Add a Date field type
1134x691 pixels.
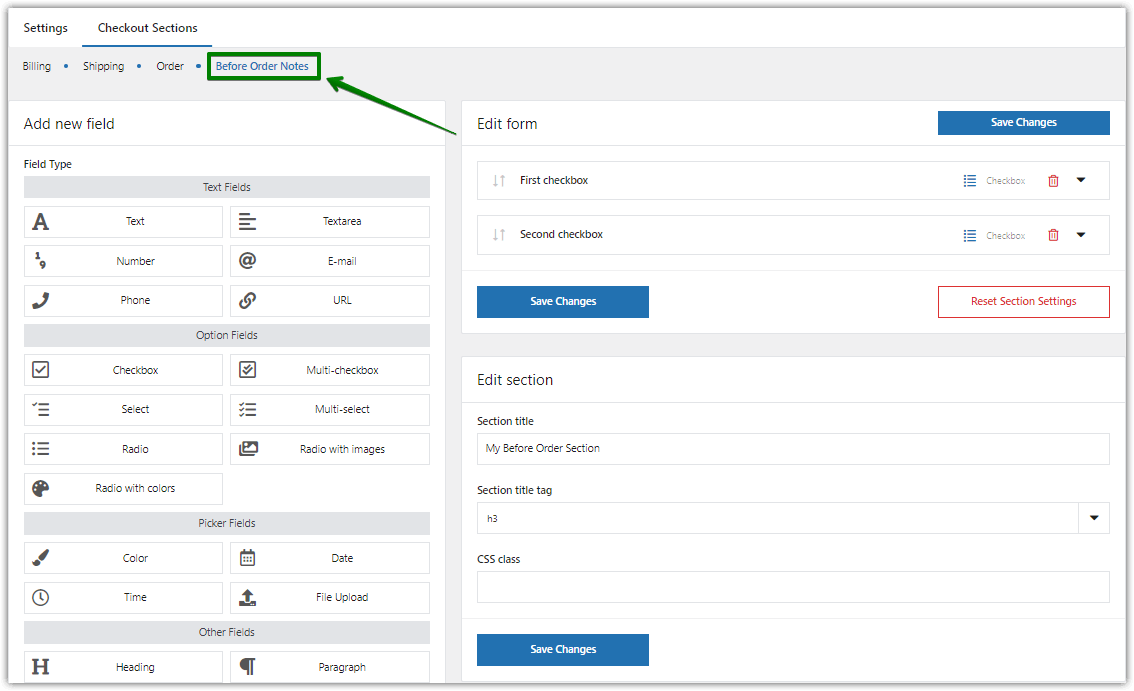tap(330, 558)
